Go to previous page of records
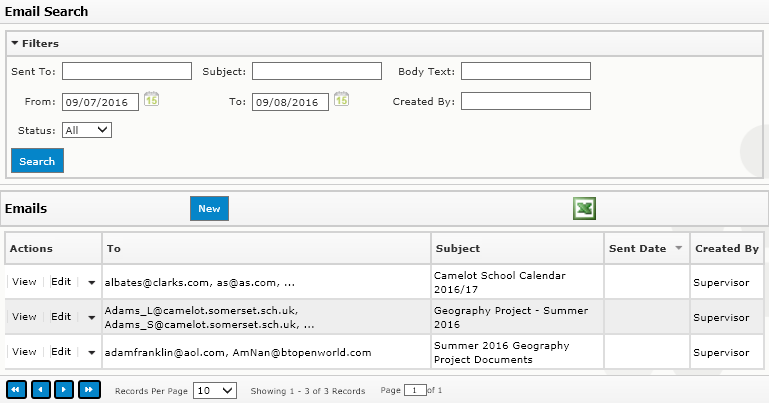Viewport: 769px width, 403px height. point(41,390)
